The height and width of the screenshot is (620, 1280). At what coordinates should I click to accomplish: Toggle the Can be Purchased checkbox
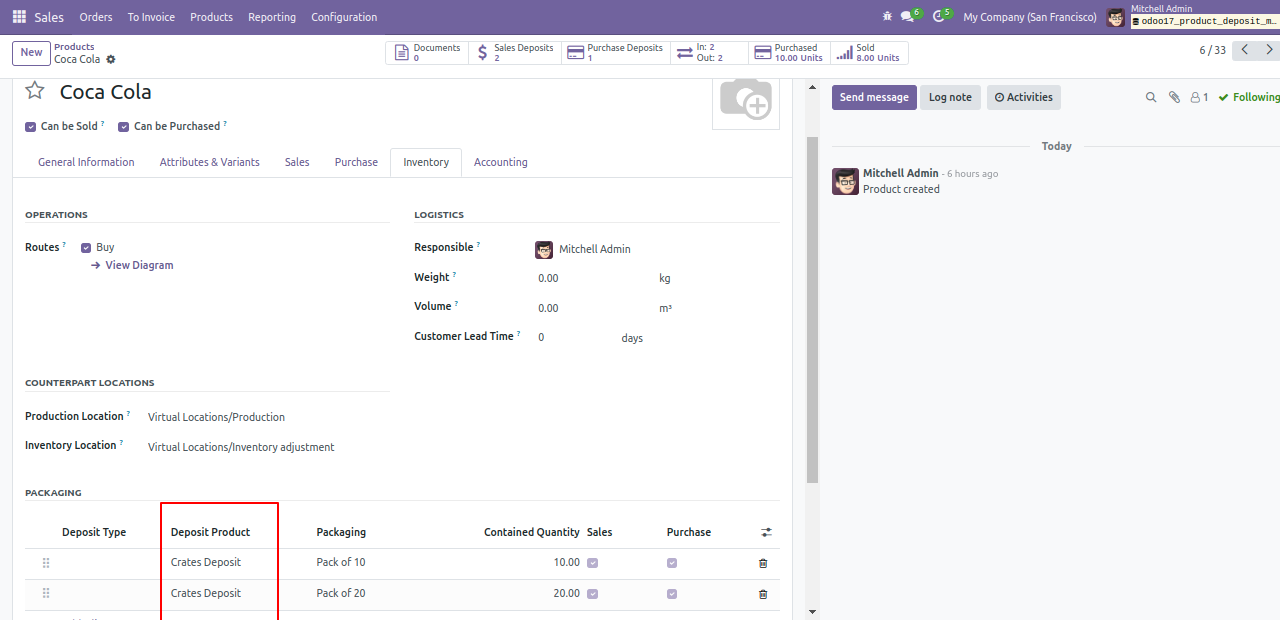tap(124, 127)
